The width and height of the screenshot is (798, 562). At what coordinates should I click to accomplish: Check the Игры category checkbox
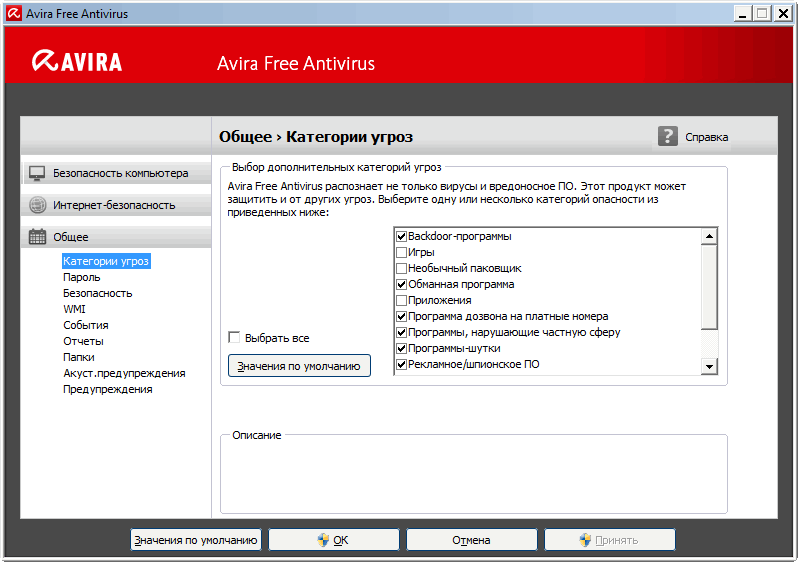coord(401,253)
